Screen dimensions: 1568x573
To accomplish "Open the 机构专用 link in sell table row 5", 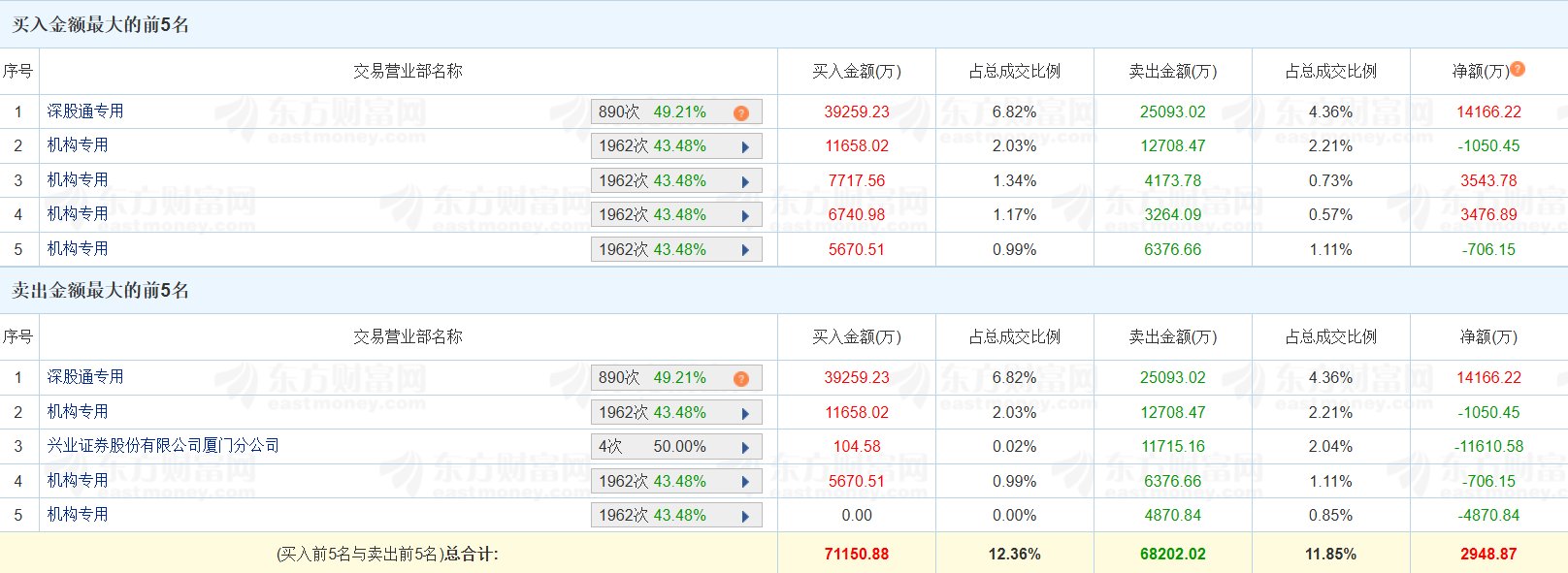I will [x=78, y=515].
